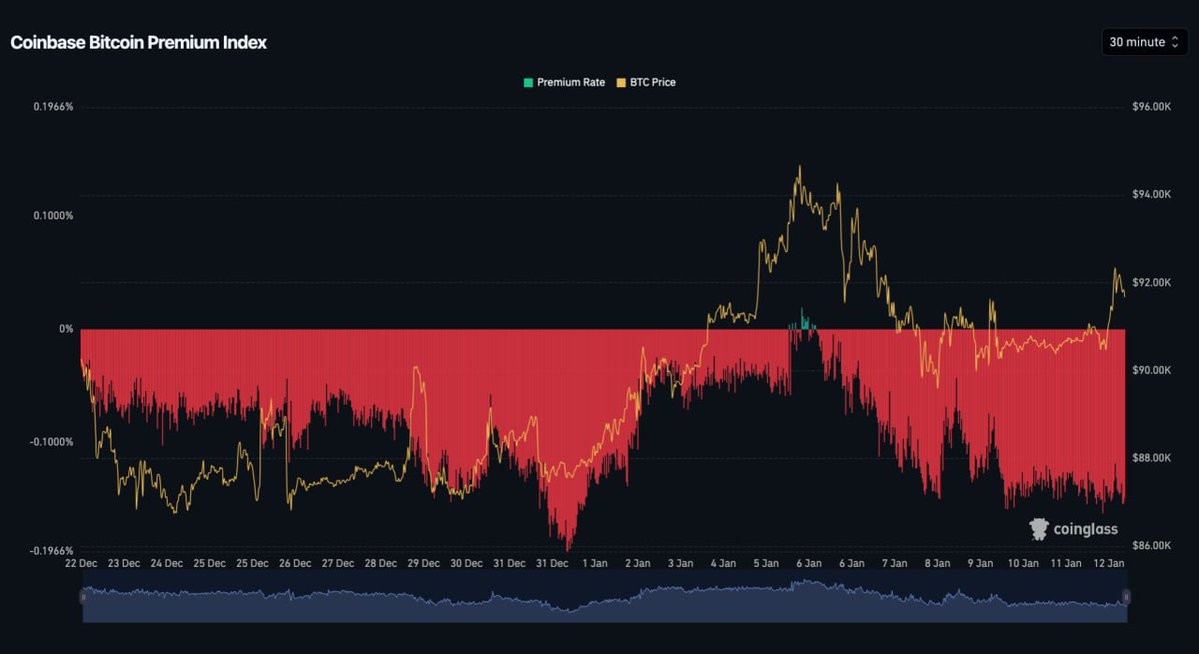1199x654 pixels.
Task: Click the 10 Jan date label
Action: (1023, 563)
